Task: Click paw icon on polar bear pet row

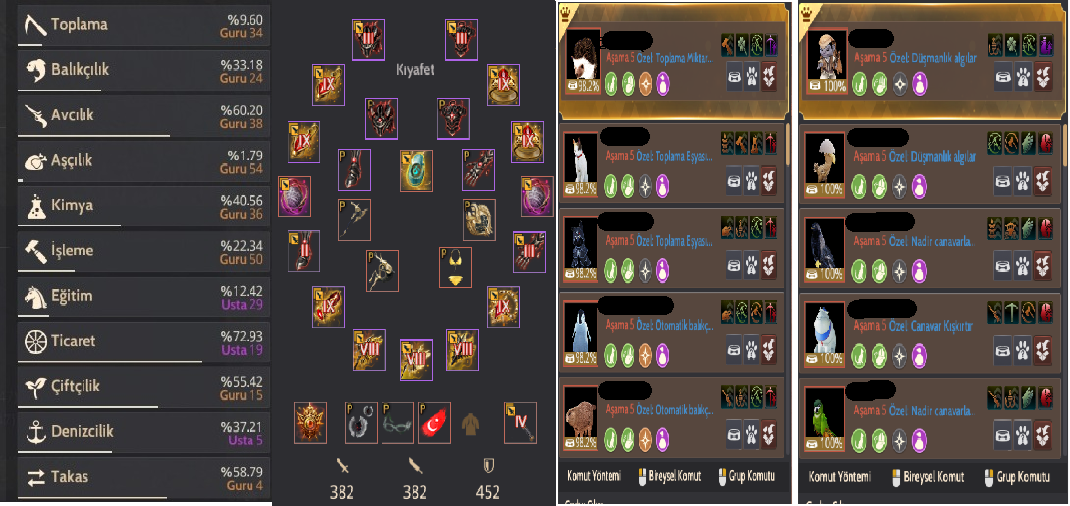Action: (1022, 351)
